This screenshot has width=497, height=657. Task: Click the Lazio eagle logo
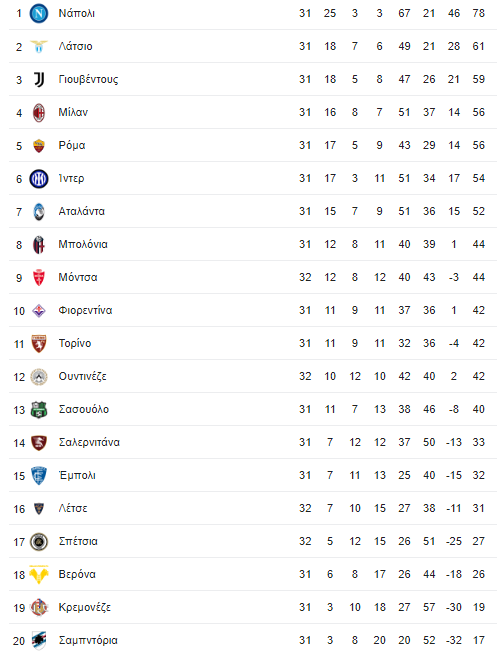(39, 47)
